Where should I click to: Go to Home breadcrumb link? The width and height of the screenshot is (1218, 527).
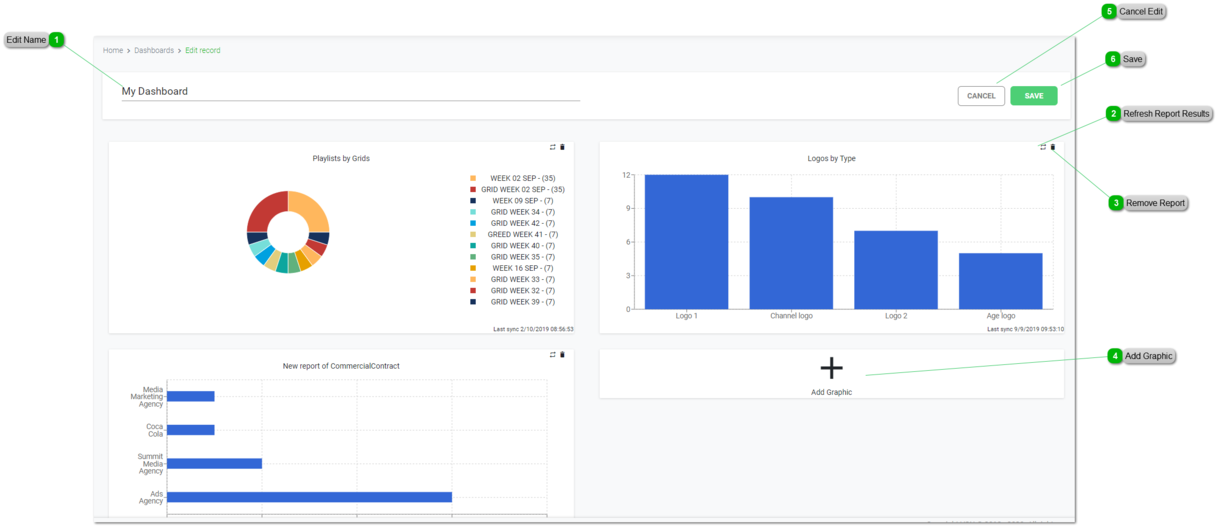click(113, 50)
